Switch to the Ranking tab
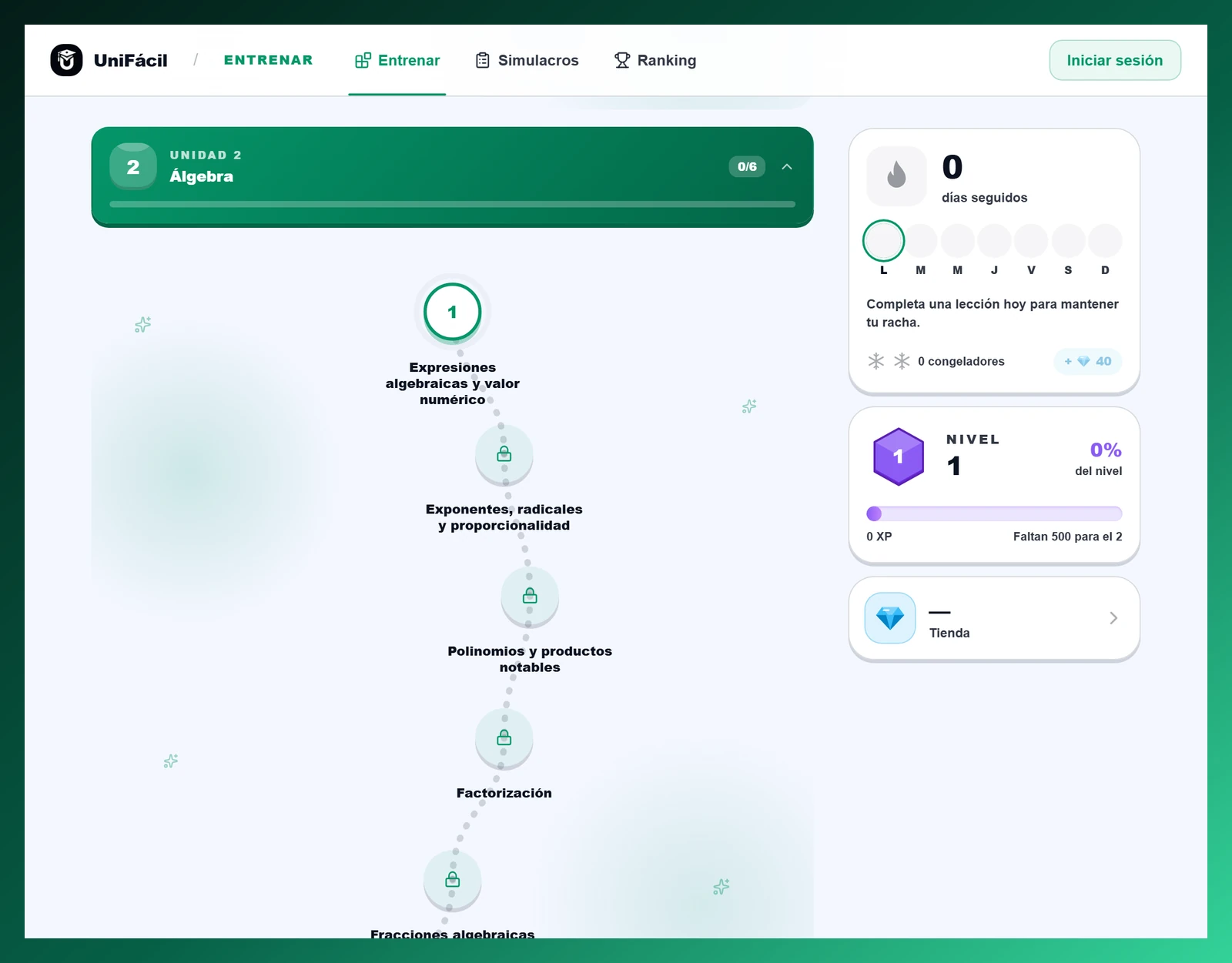1232x963 pixels. (x=655, y=60)
